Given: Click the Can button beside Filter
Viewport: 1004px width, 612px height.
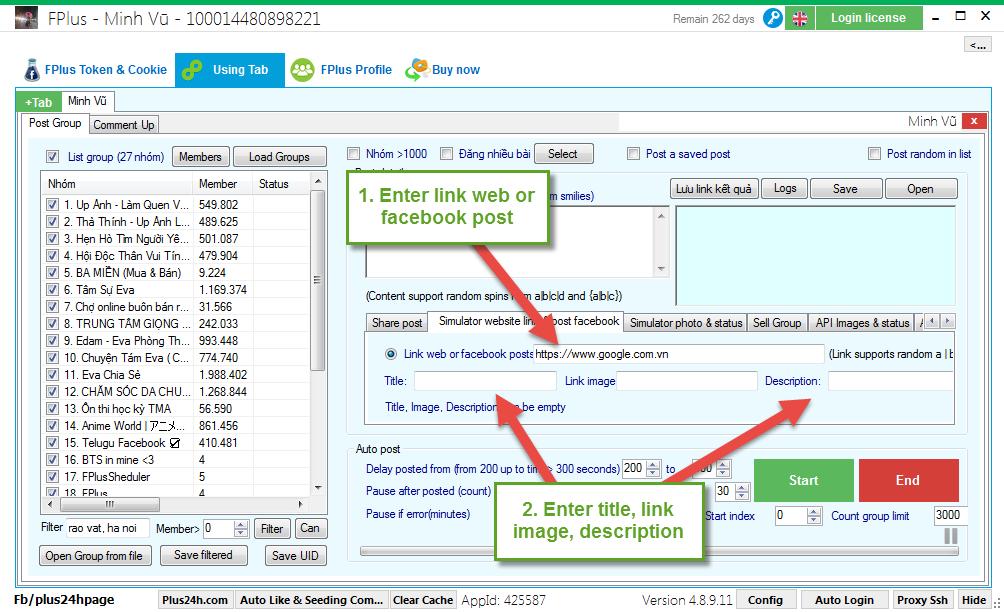Looking at the screenshot, I should click(x=310, y=529).
